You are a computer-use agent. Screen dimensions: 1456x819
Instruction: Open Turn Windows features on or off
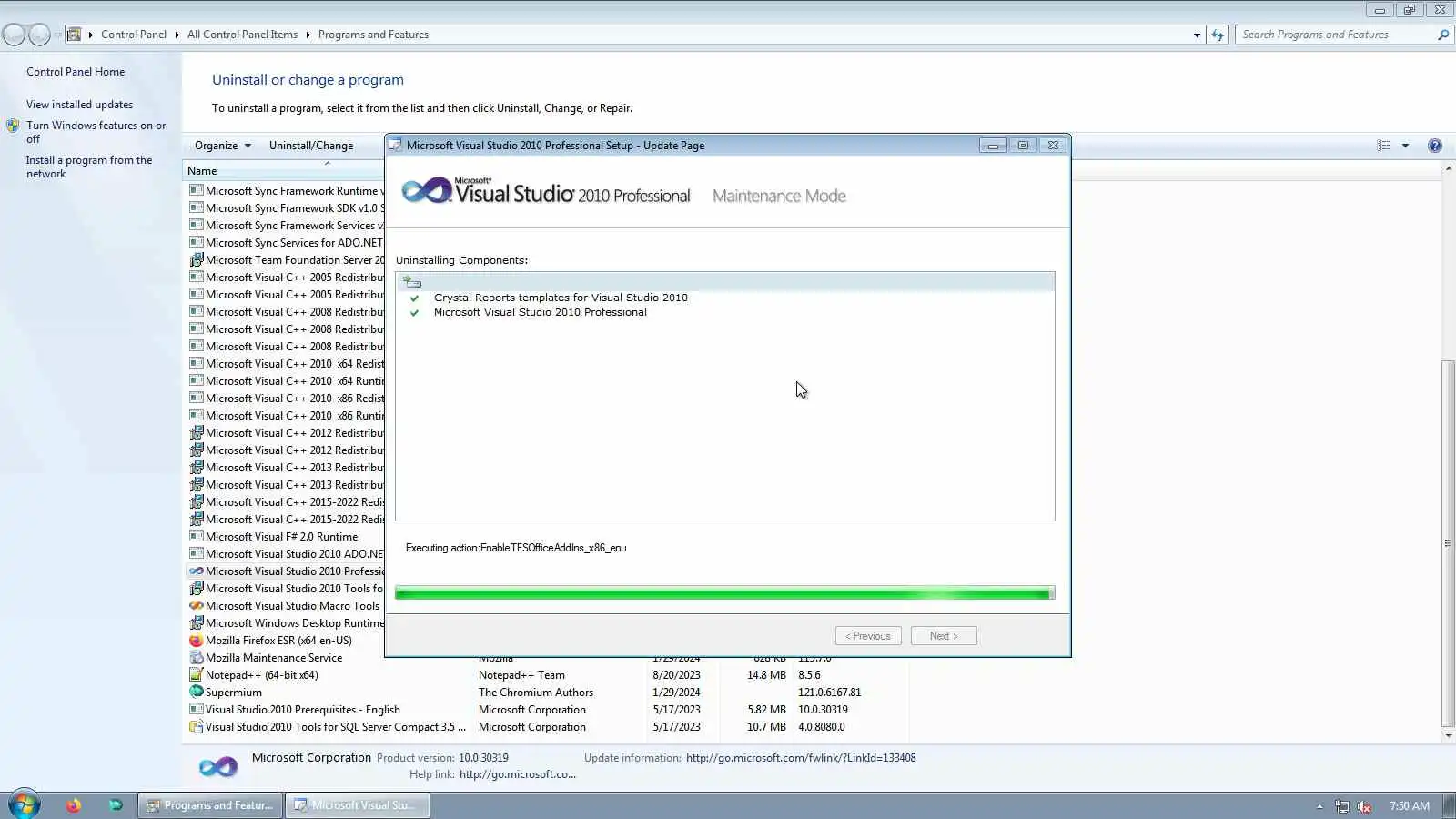pos(96,132)
